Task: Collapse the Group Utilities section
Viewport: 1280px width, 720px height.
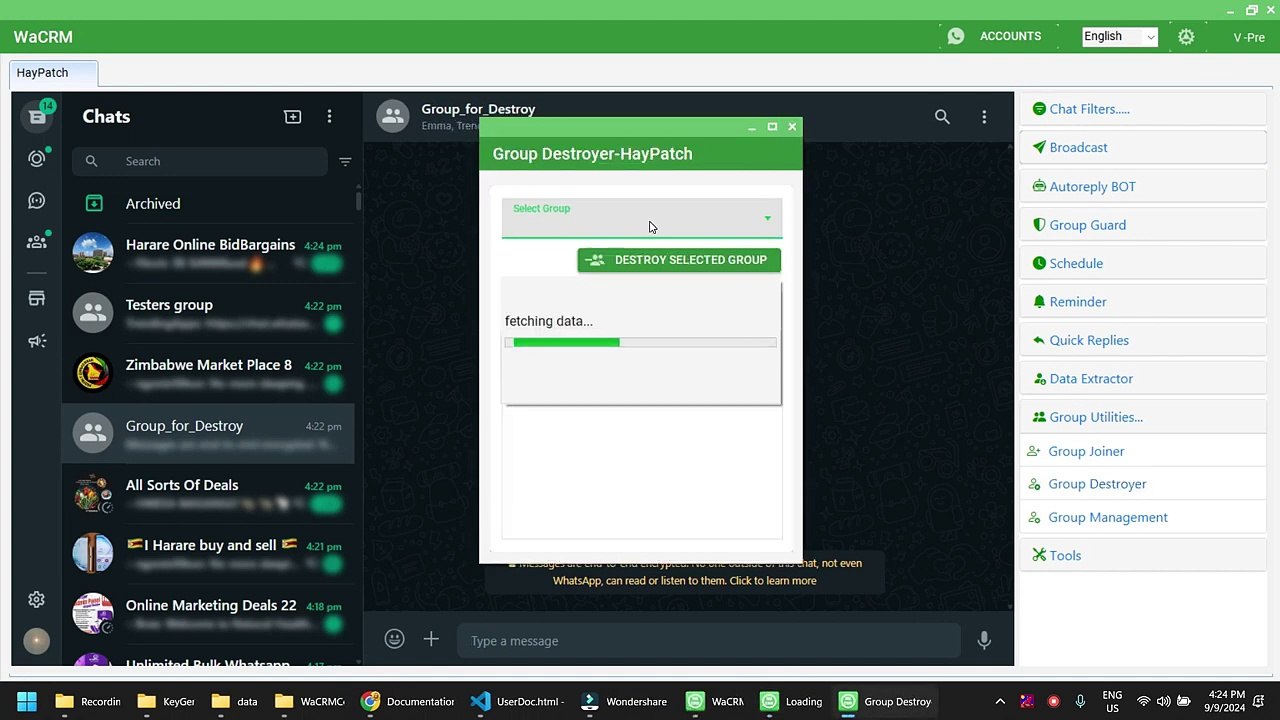Action: click(1143, 417)
